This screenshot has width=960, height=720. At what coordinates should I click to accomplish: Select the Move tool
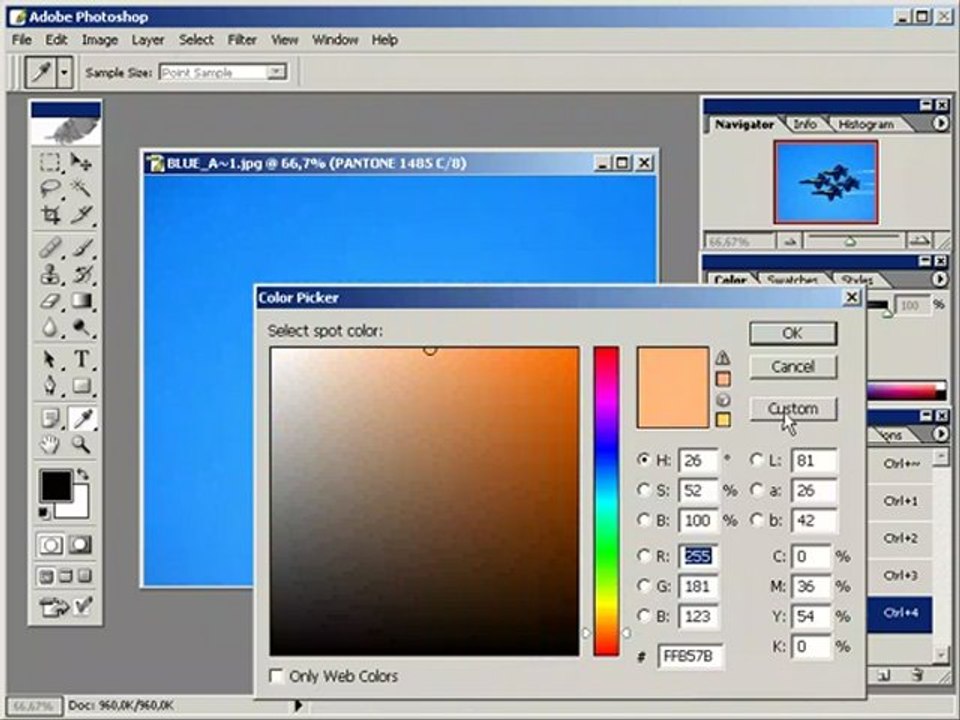[81, 162]
